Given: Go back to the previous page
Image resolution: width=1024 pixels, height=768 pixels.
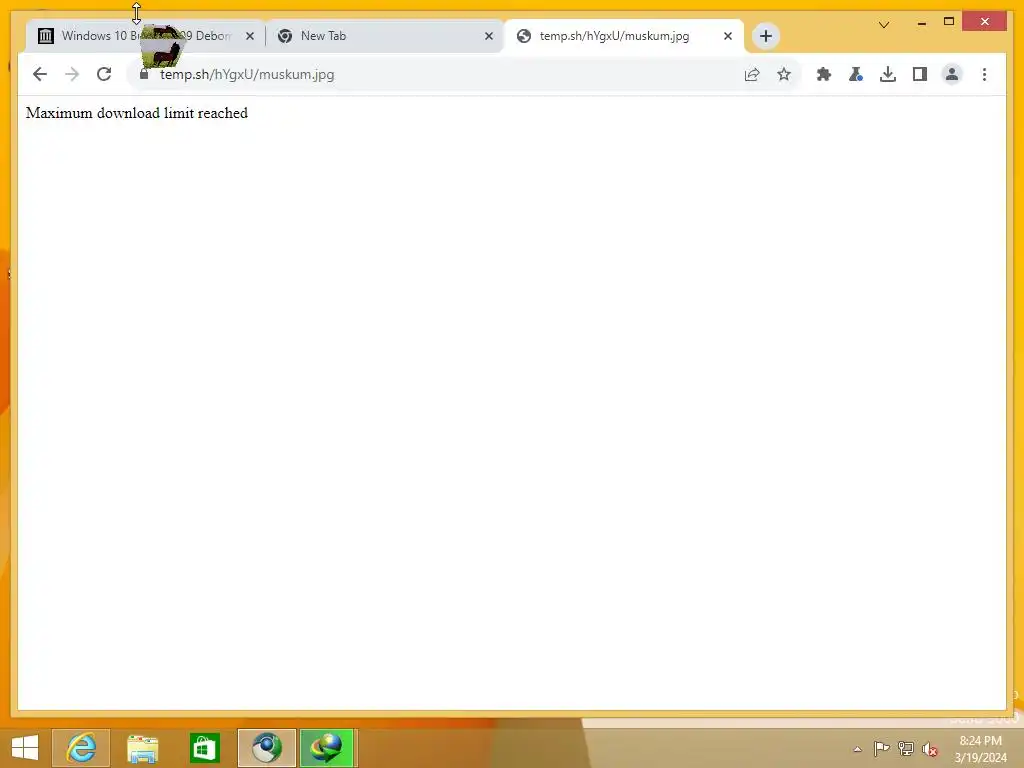Looking at the screenshot, I should coord(40,74).
